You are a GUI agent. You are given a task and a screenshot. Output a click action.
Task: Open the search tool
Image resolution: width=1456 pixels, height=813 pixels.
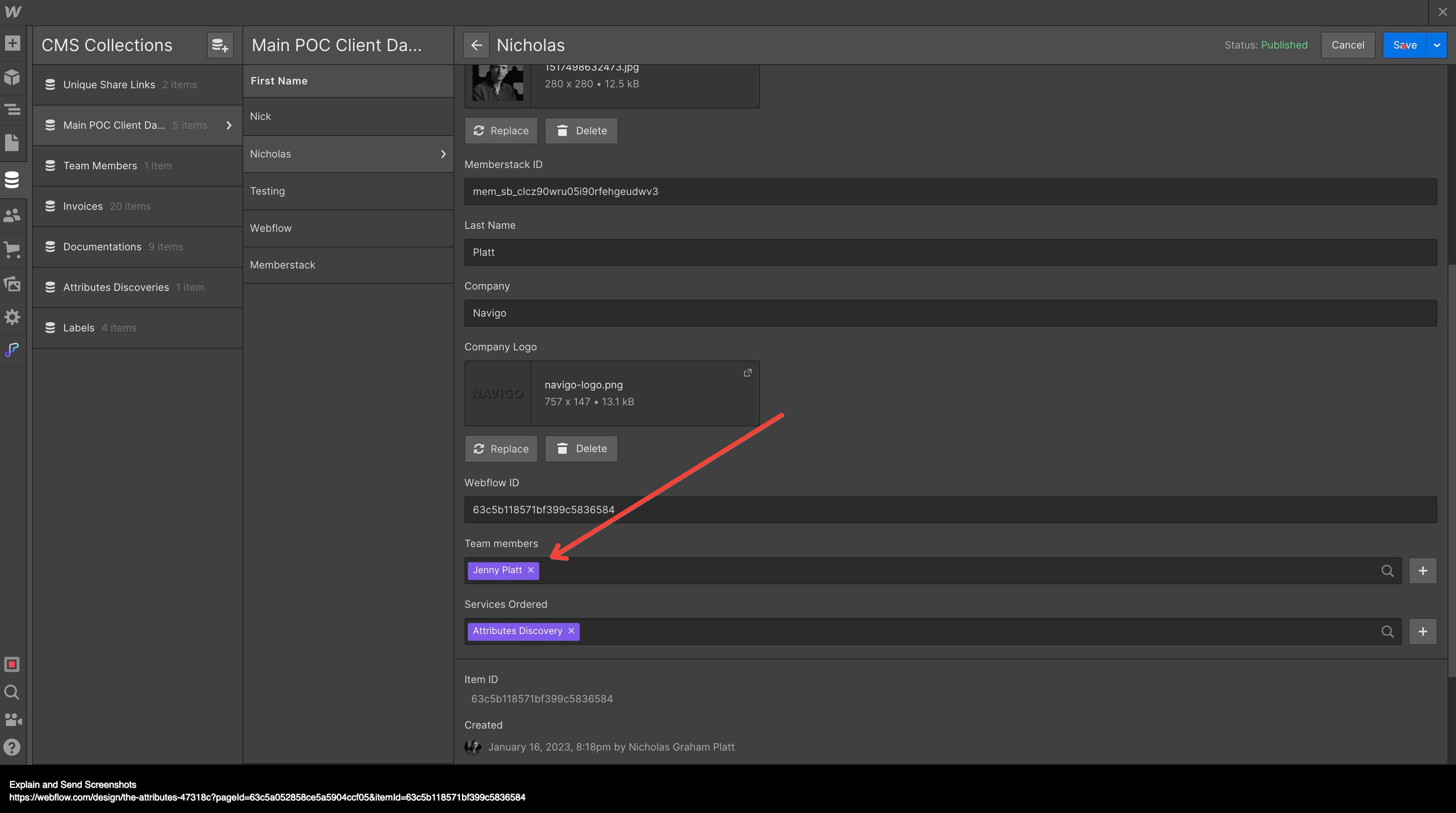pyautogui.click(x=12, y=692)
